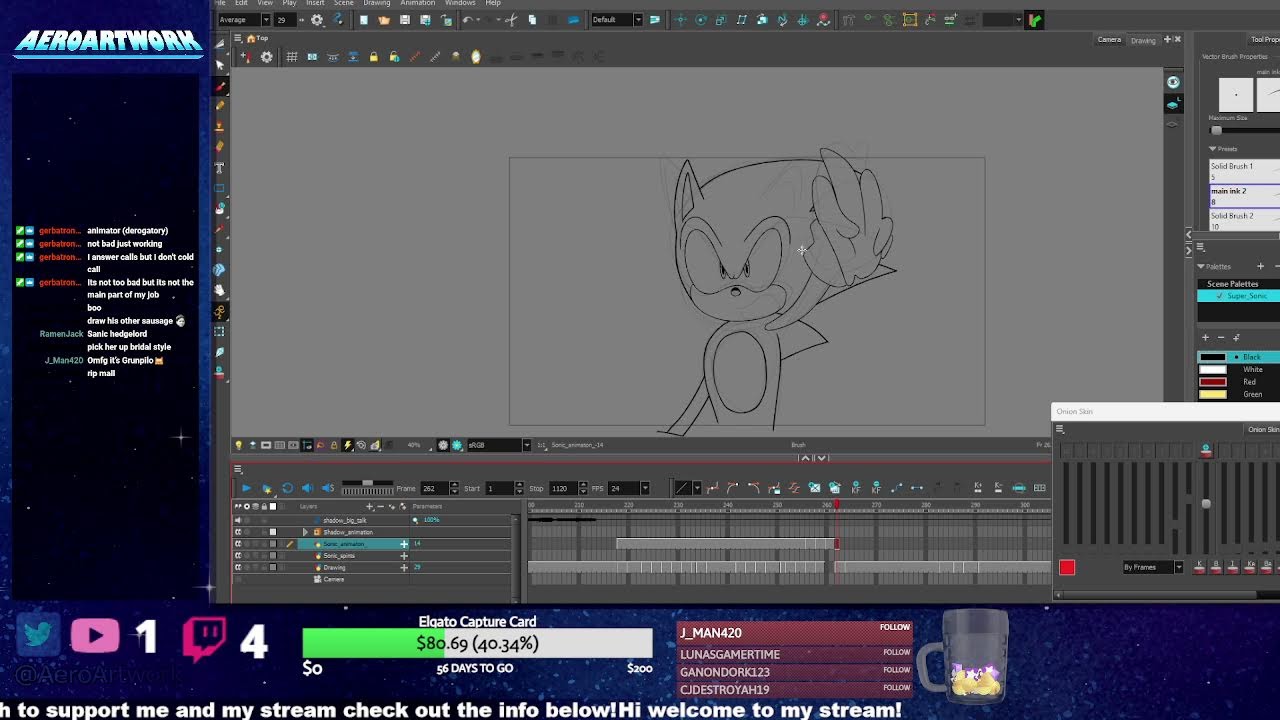Click the blue layers icon right of the canvas

[1173, 104]
